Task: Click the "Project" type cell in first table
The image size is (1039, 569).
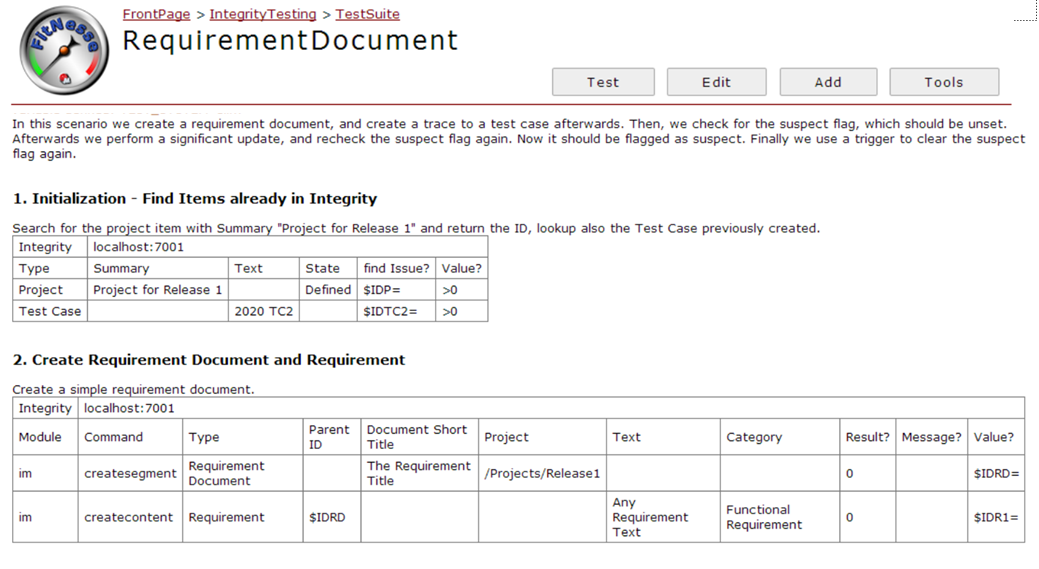Action: point(50,289)
